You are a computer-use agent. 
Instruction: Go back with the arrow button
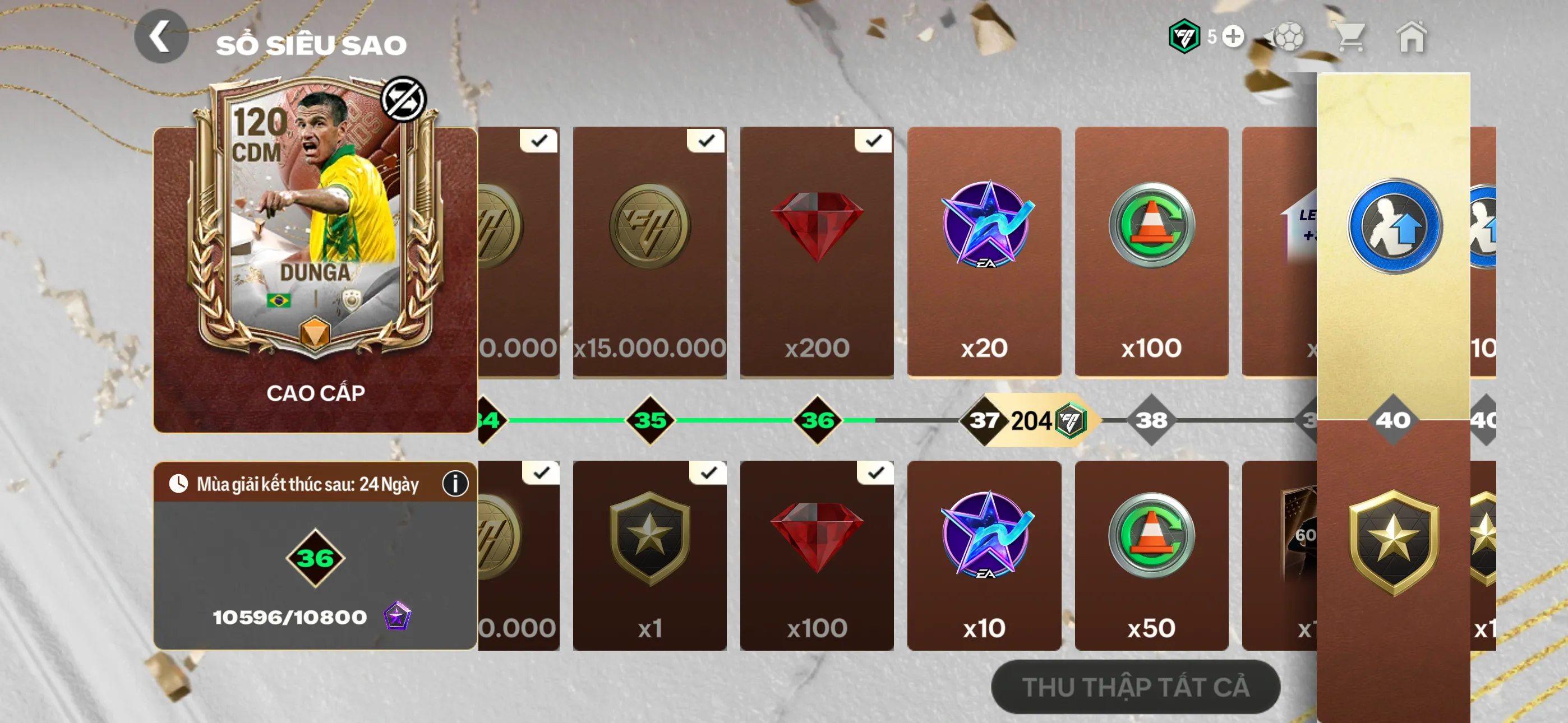161,36
